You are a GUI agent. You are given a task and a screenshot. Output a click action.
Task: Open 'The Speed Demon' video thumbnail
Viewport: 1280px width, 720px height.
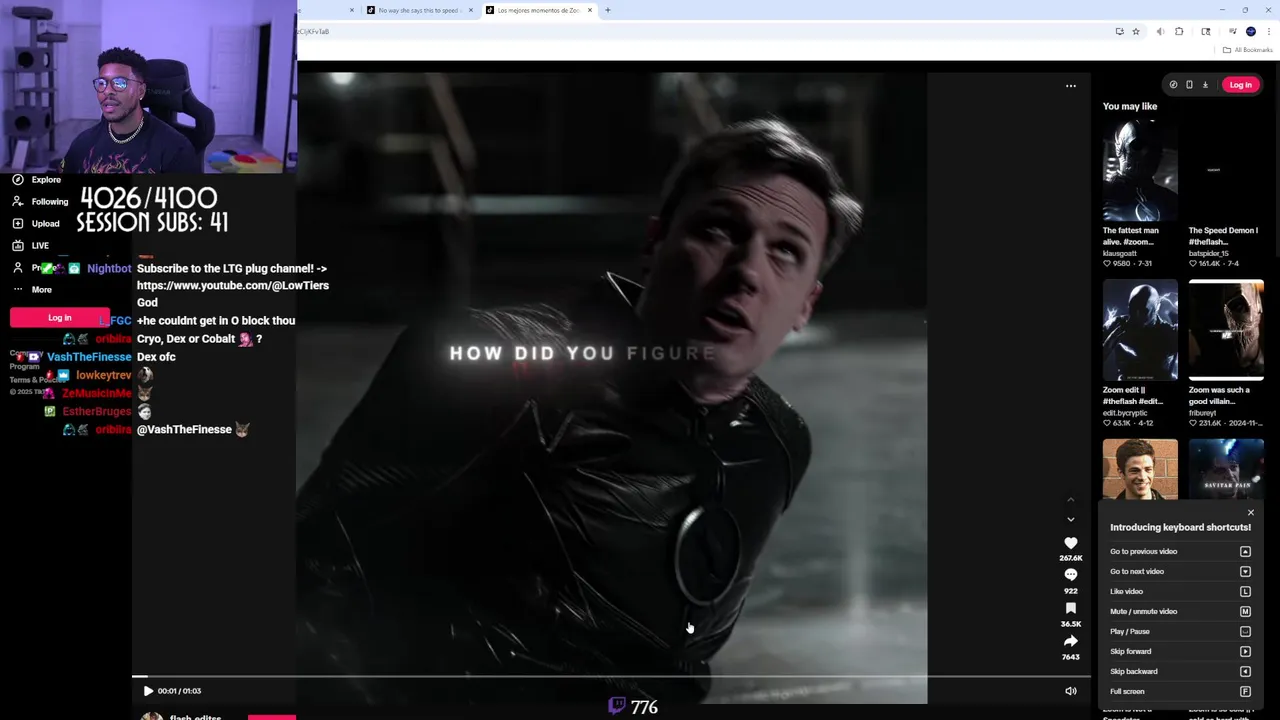(1226, 170)
